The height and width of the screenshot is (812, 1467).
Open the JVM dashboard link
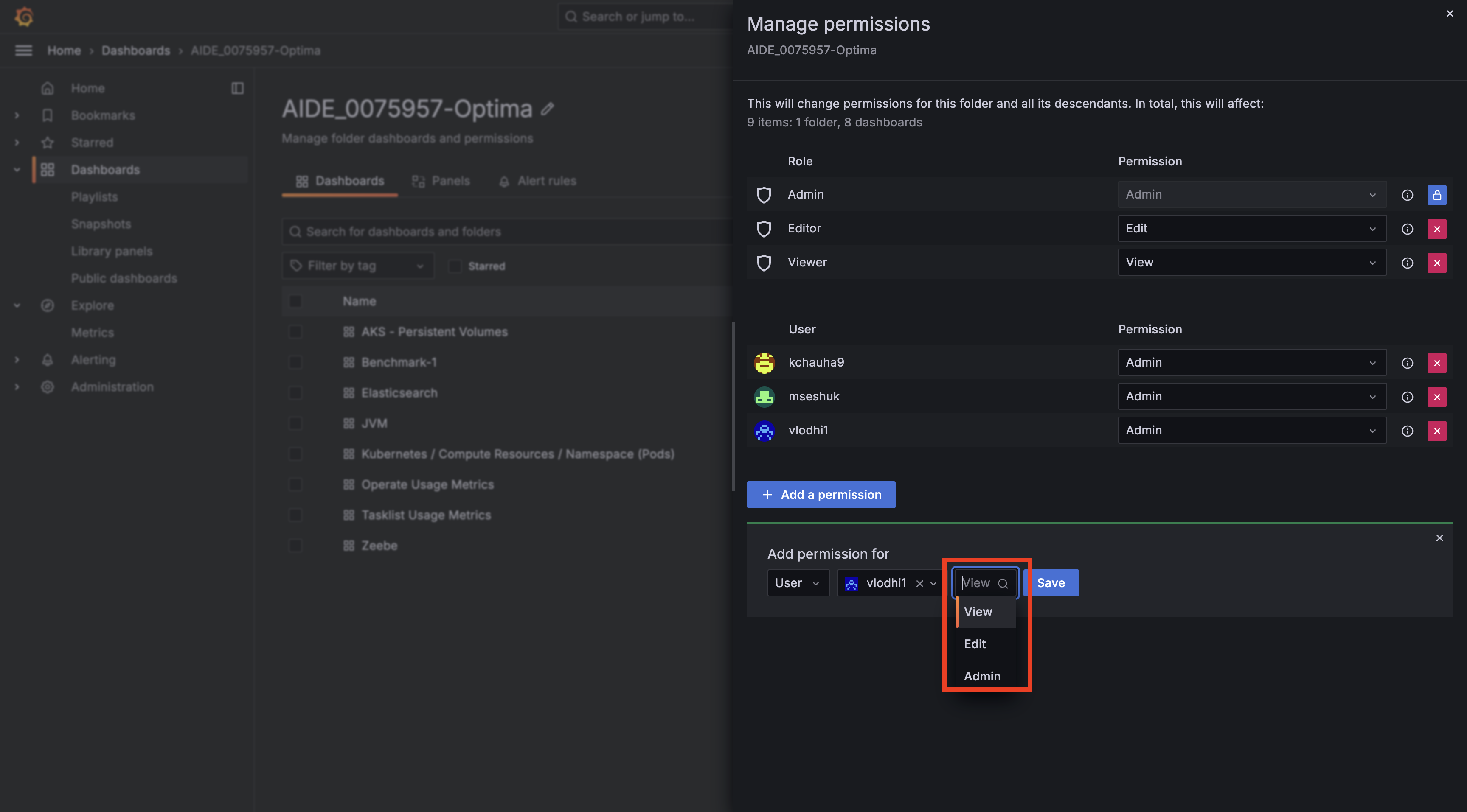[x=374, y=423]
